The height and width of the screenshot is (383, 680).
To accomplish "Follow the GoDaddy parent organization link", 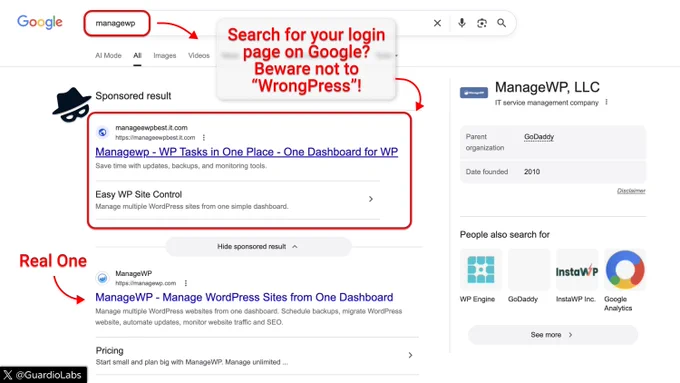I will 539,137.
